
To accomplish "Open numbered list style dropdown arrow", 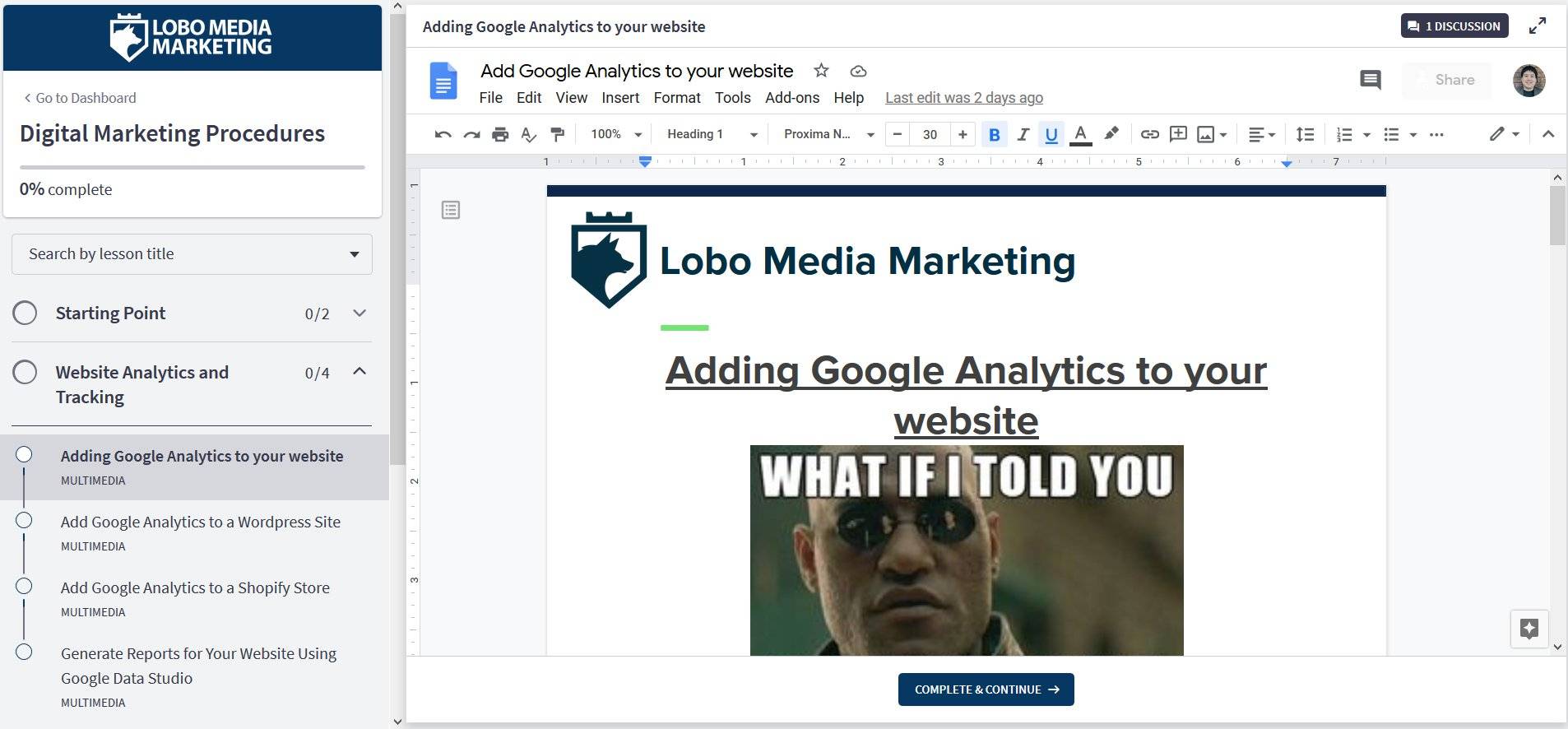I will click(1366, 134).
